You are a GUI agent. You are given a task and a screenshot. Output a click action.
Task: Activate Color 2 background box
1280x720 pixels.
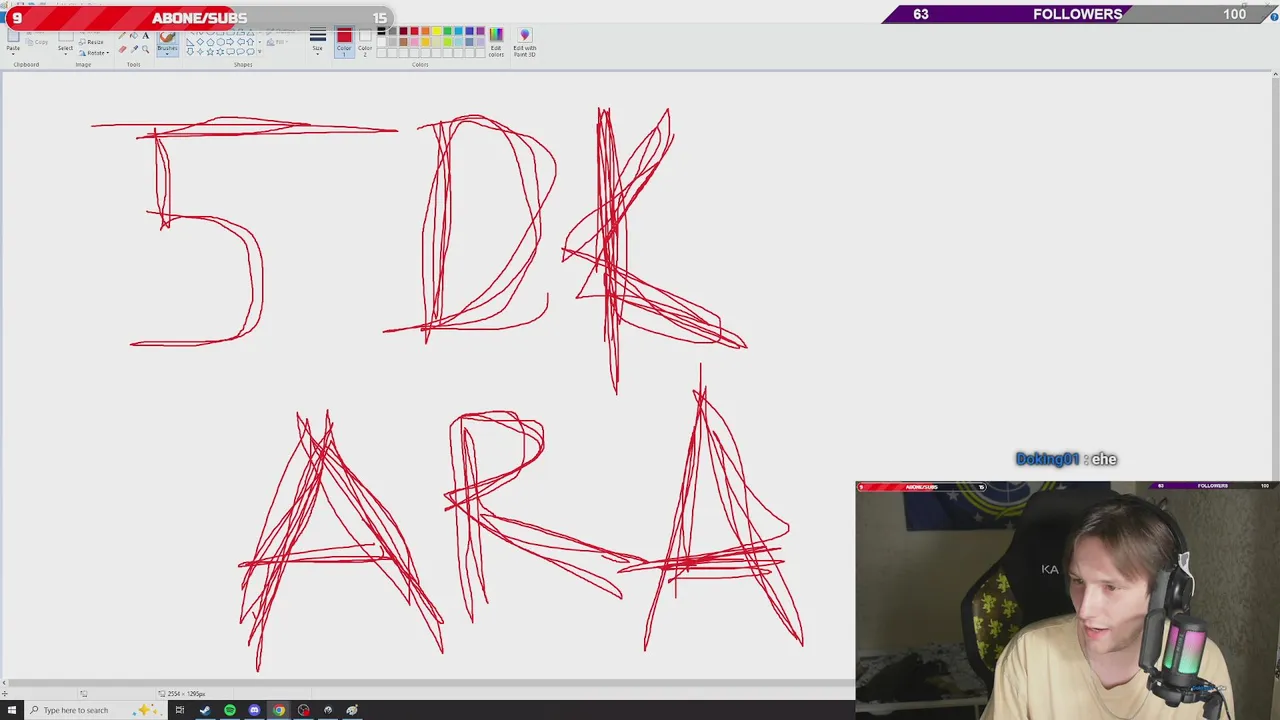(x=365, y=41)
